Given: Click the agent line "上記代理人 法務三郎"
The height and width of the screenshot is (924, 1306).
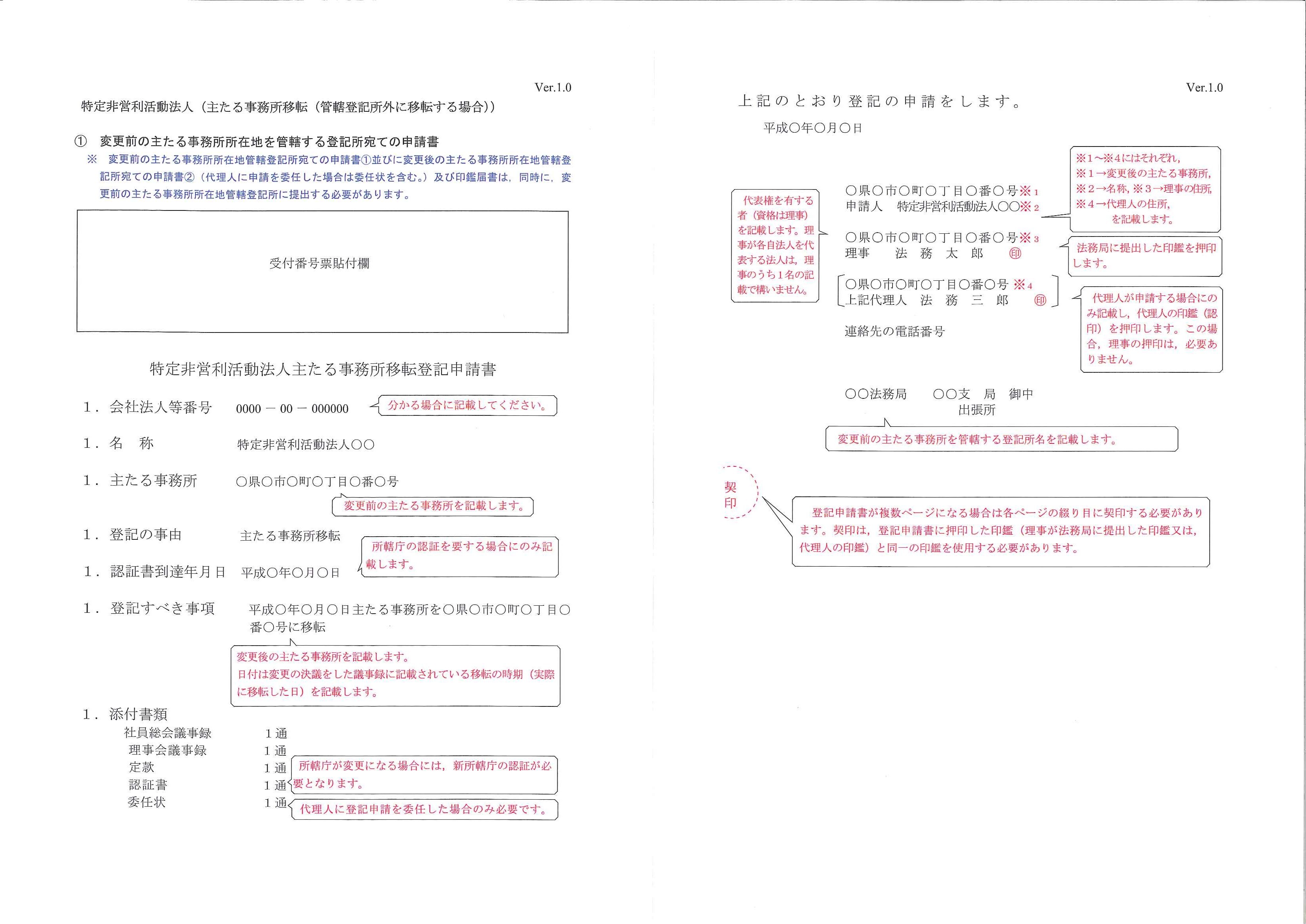Looking at the screenshot, I should click(x=927, y=300).
